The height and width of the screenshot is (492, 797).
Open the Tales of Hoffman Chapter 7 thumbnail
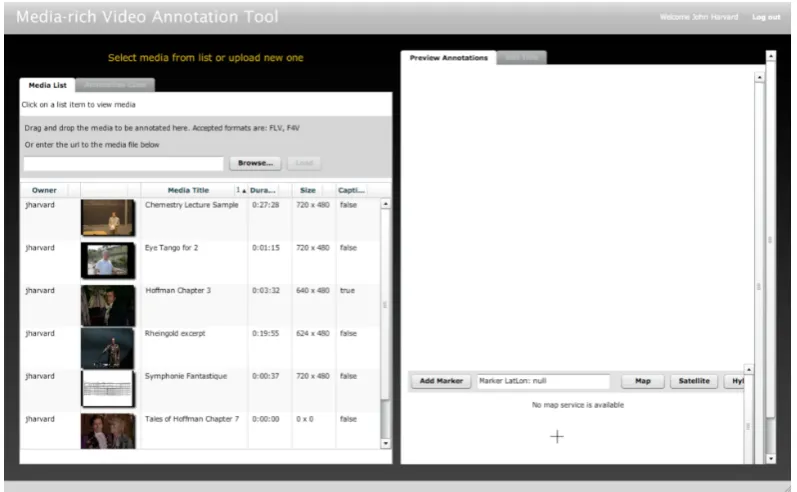point(108,431)
